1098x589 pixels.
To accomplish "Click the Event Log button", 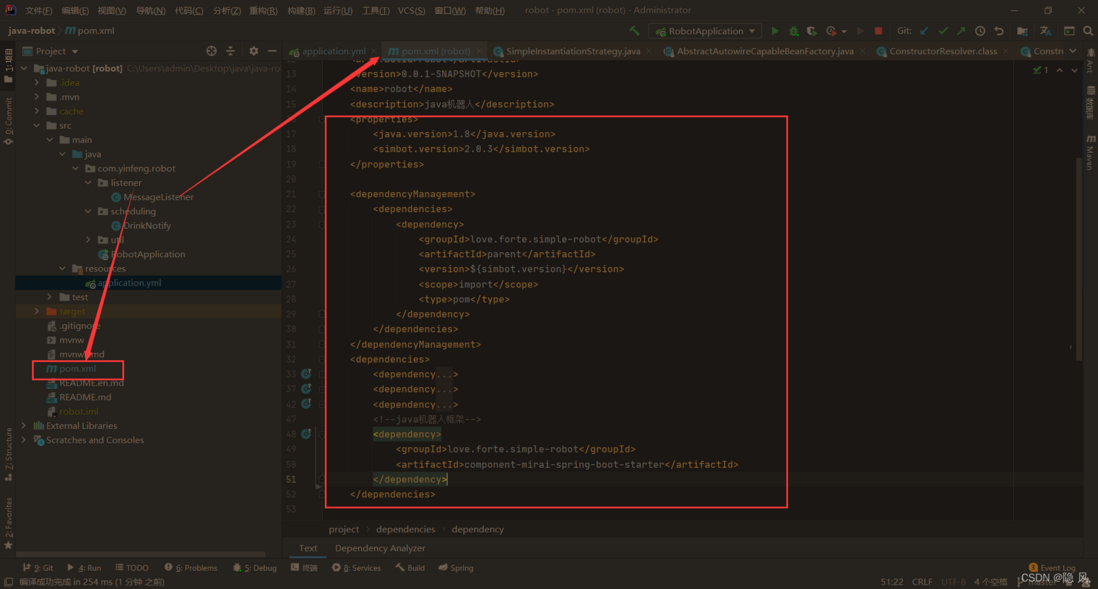I will tap(1052, 568).
